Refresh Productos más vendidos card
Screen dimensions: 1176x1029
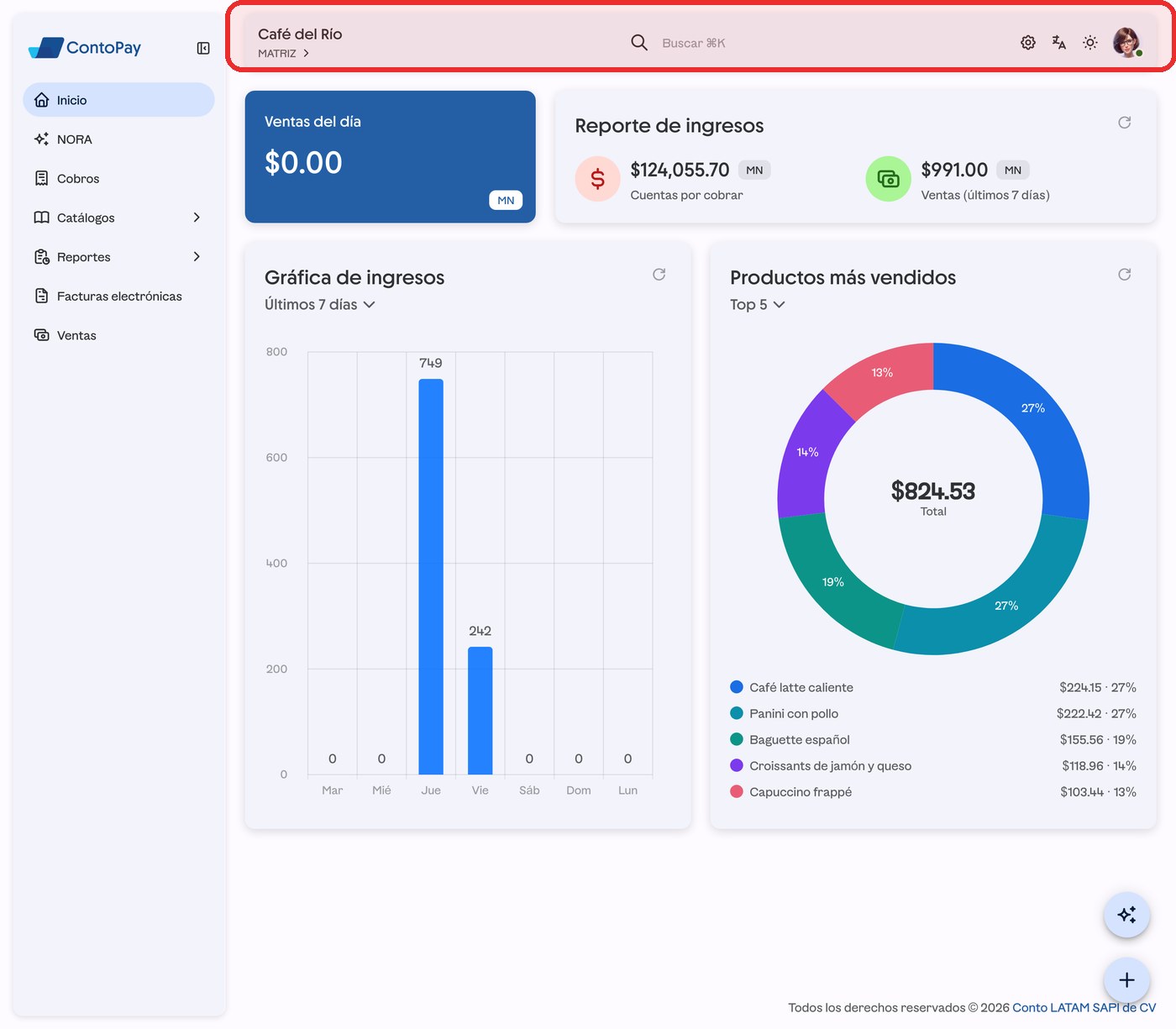(x=1125, y=275)
